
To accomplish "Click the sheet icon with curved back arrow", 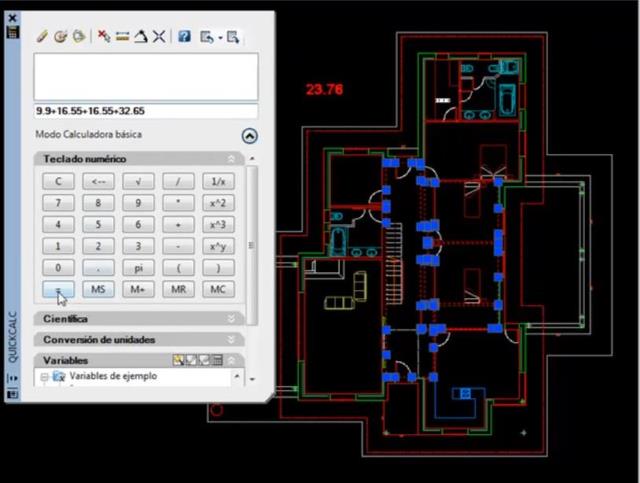I will 207,37.
